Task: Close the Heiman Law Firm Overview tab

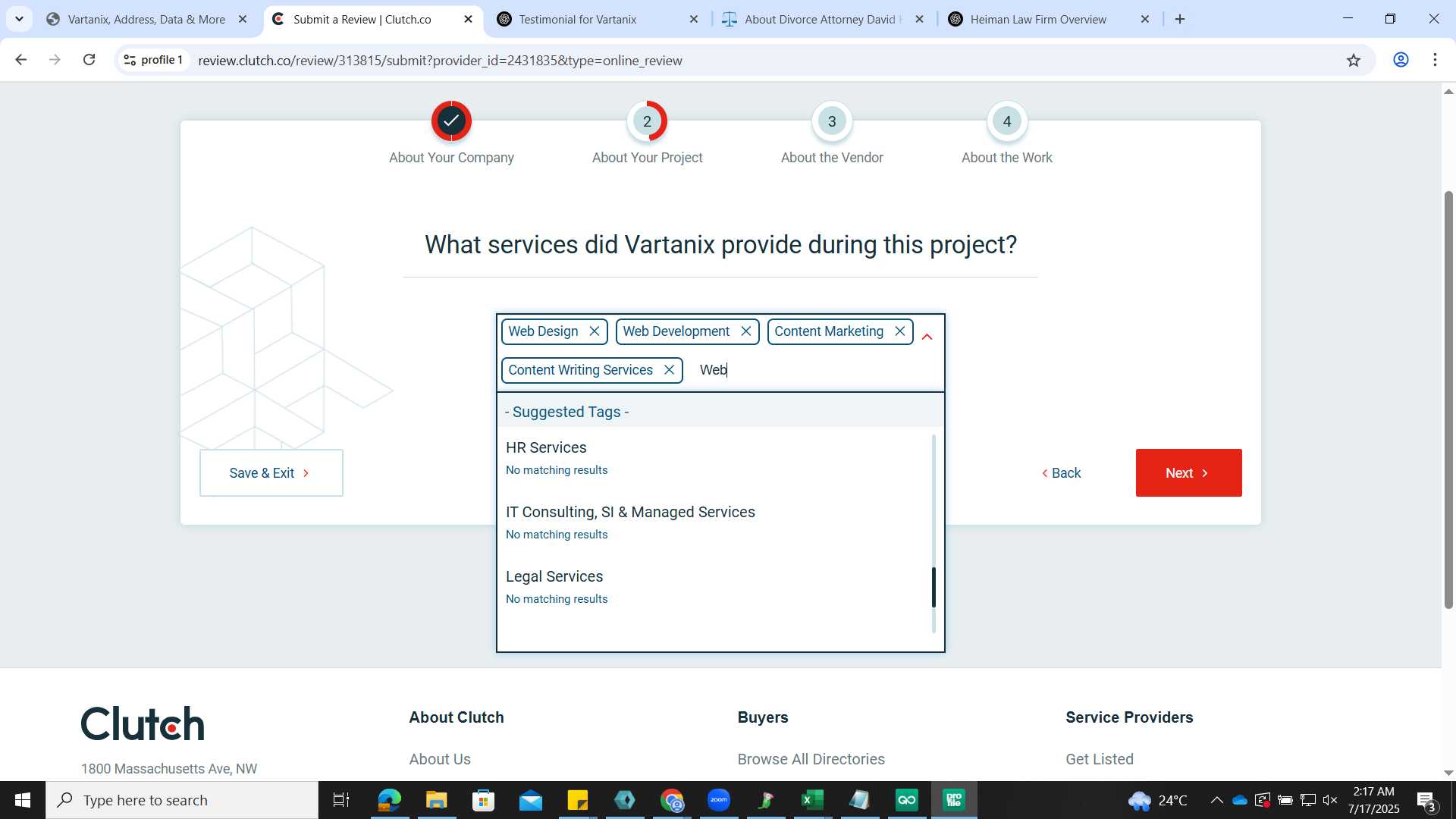Action: 1145,19
